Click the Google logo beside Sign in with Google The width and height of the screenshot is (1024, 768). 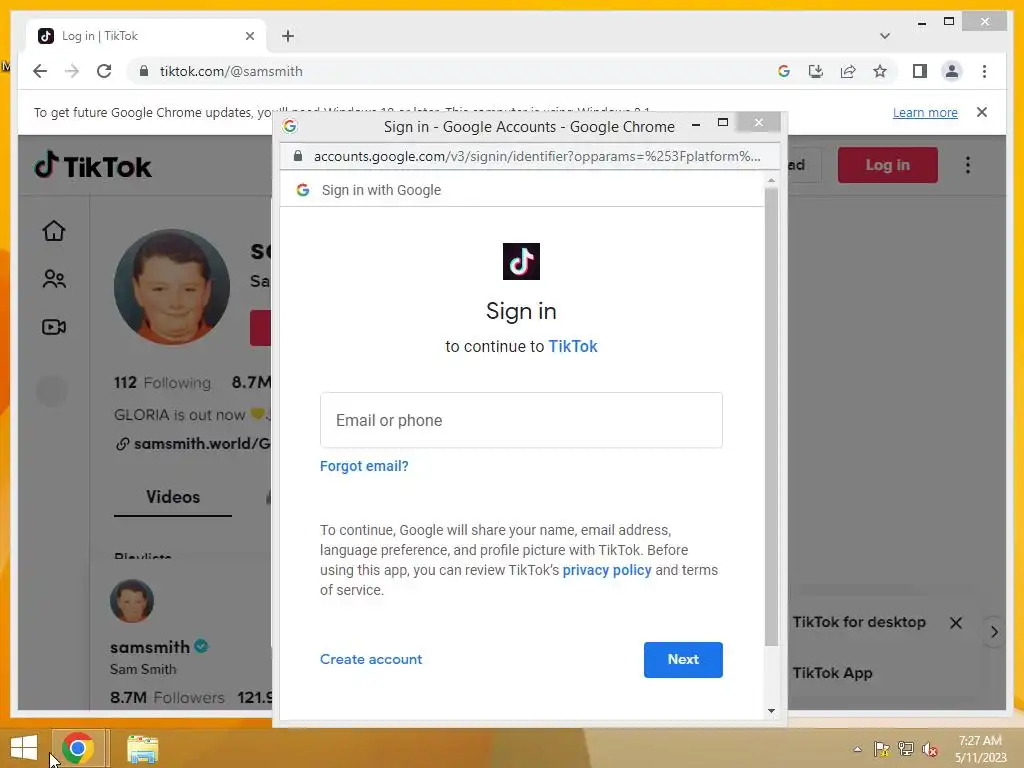tap(302, 190)
